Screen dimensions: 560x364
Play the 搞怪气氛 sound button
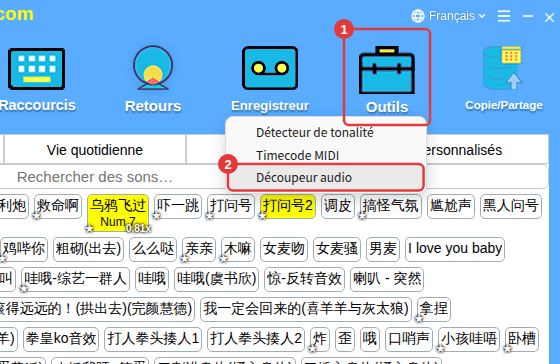pyautogui.click(x=391, y=206)
